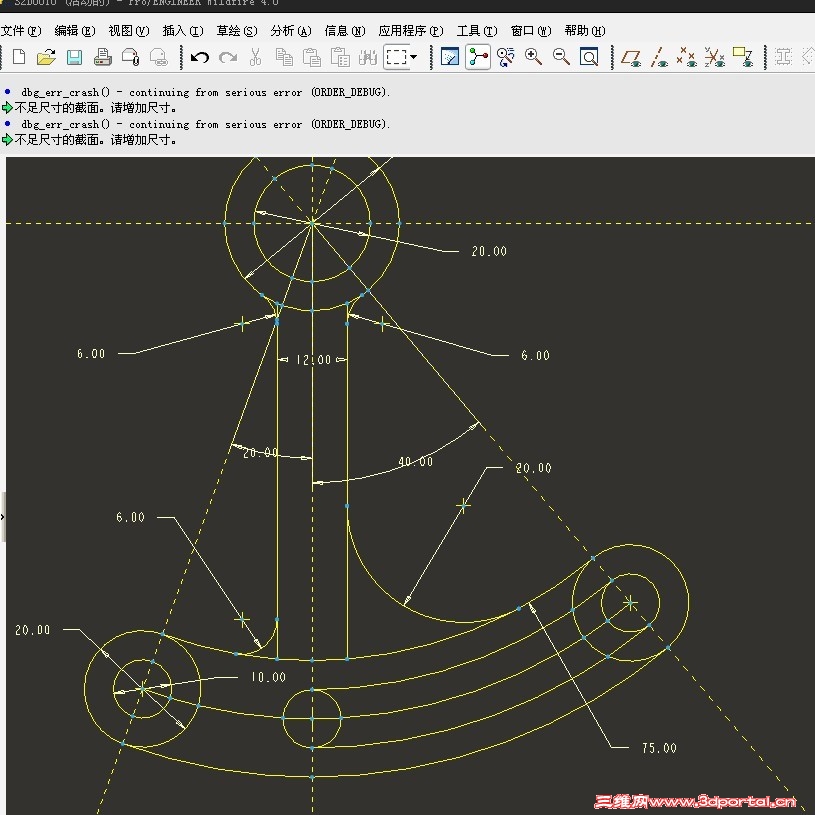Refit the sketch to the window
This screenshot has height=815, width=815.
pos(589,57)
